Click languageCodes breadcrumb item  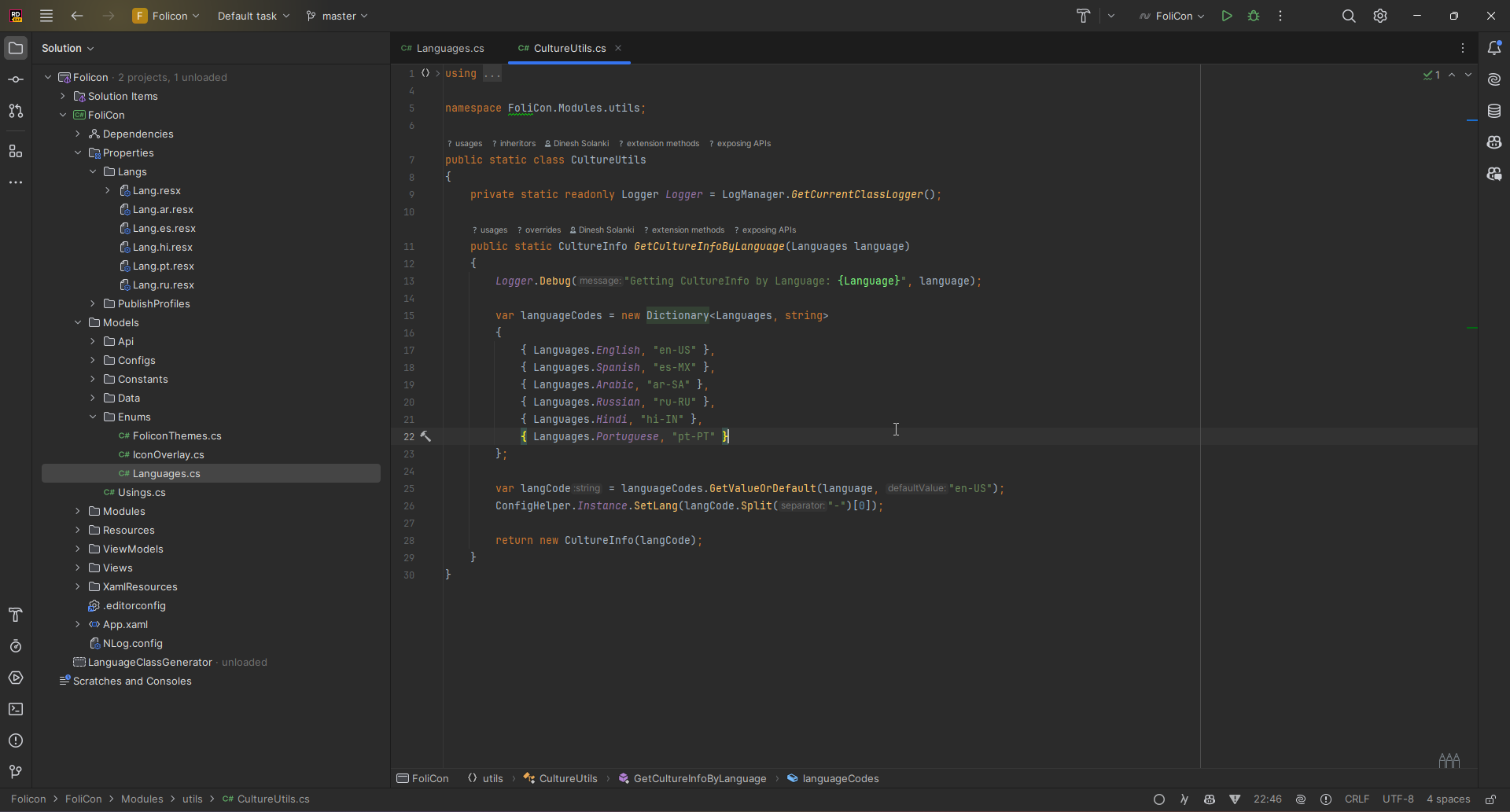point(834,778)
